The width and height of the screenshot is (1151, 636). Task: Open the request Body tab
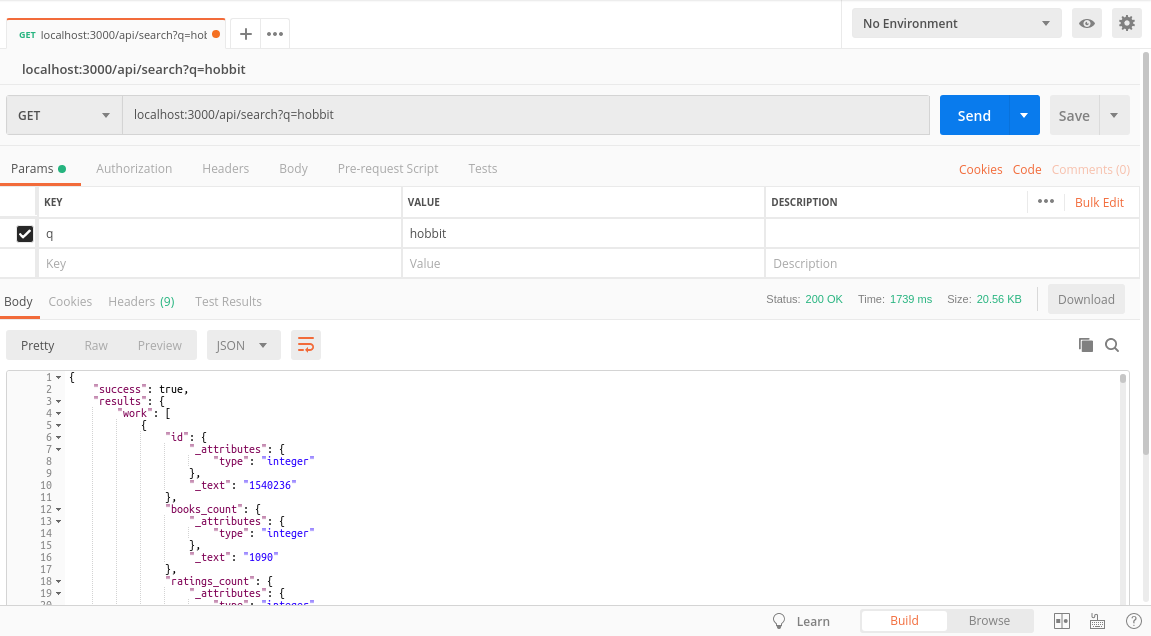tap(293, 168)
